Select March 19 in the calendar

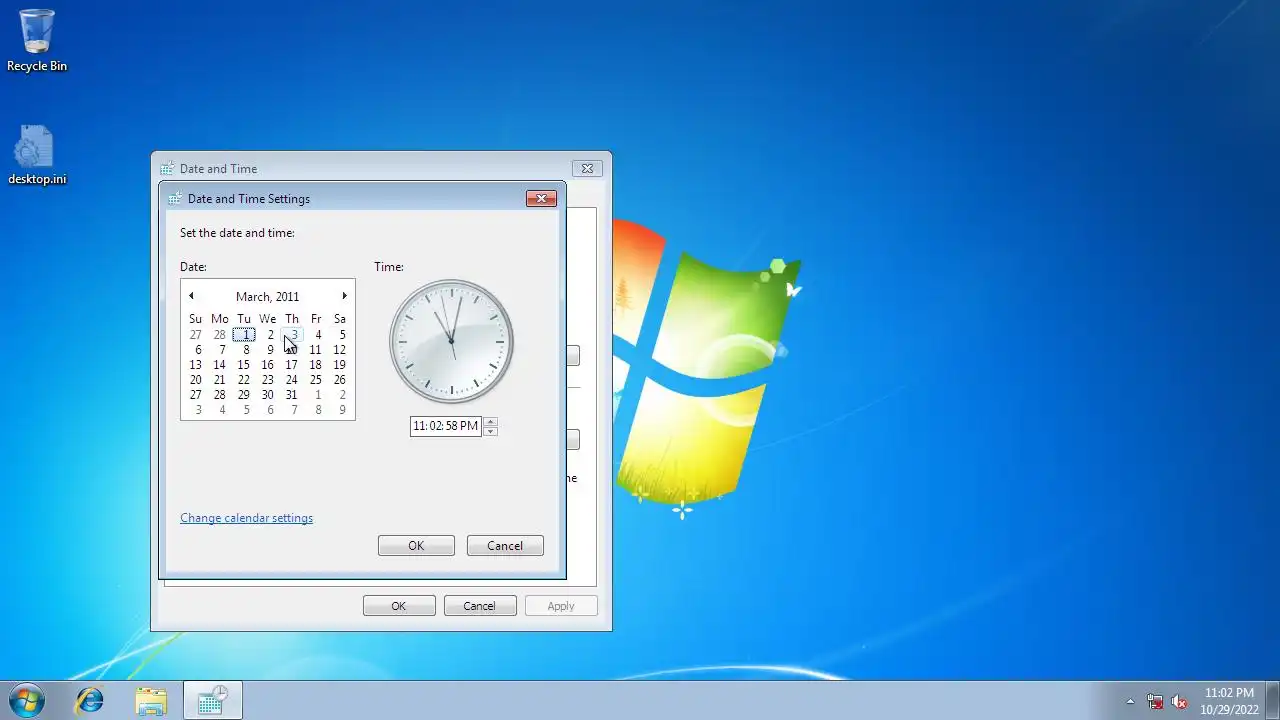tap(340, 365)
